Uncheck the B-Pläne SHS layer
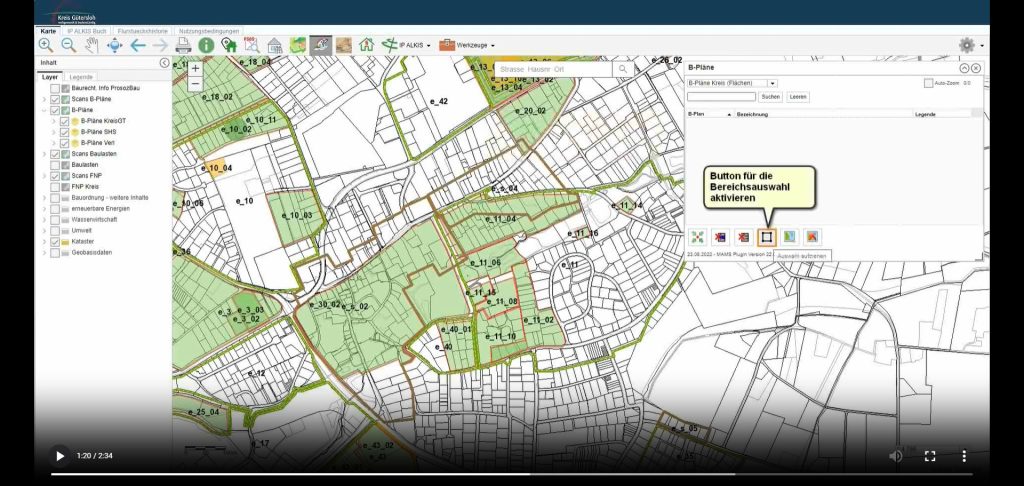This screenshot has height=486, width=1024. coord(65,132)
